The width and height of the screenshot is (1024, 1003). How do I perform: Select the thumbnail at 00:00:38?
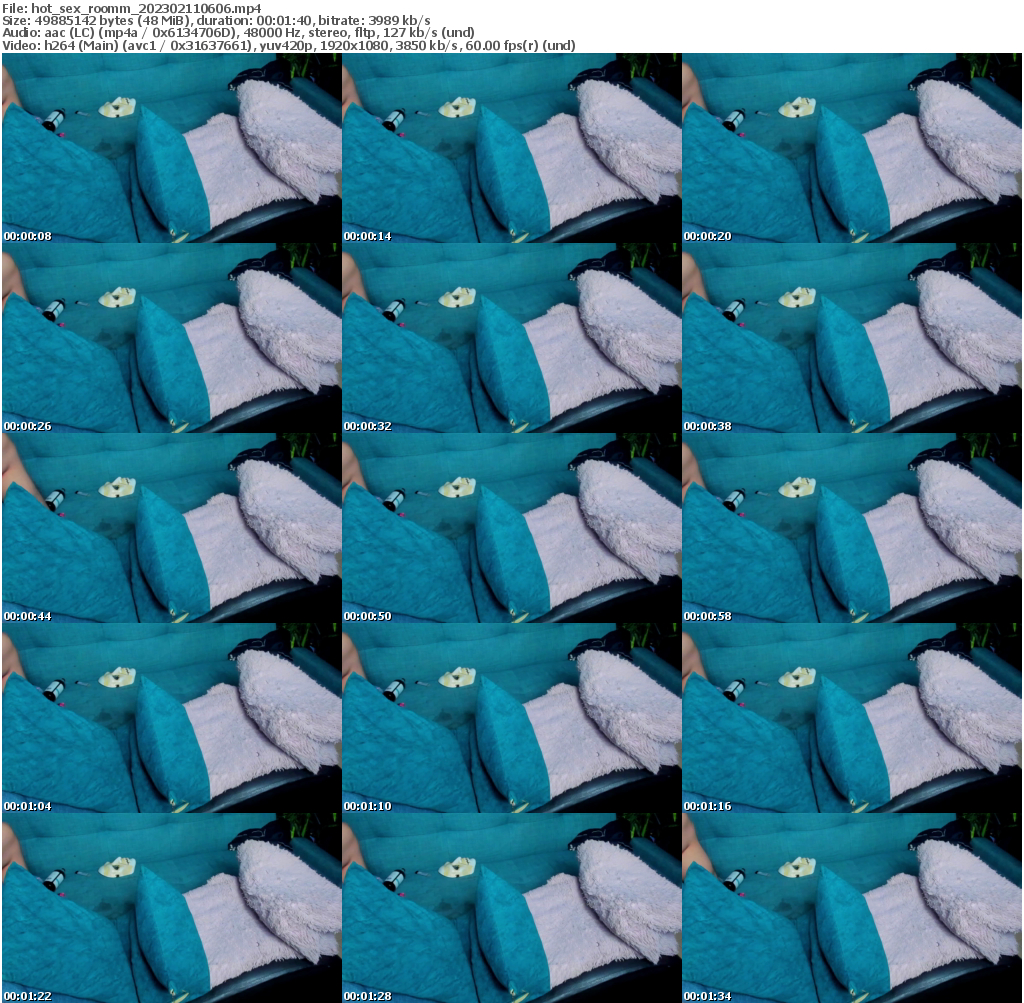click(x=851, y=338)
